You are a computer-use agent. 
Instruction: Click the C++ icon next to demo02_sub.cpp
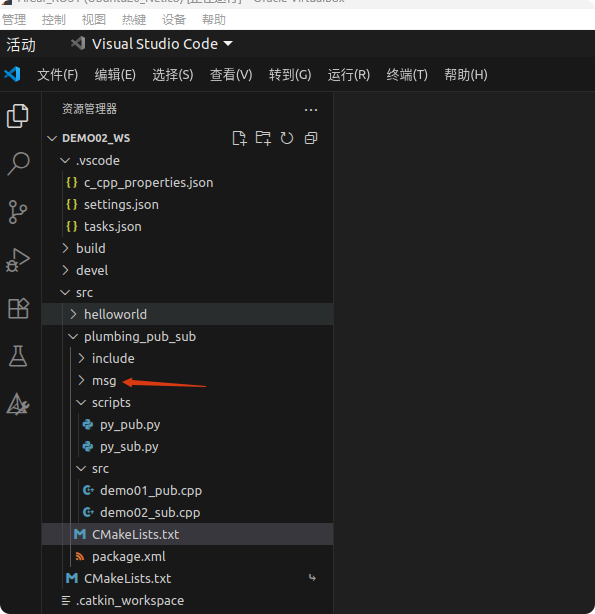tap(88, 512)
